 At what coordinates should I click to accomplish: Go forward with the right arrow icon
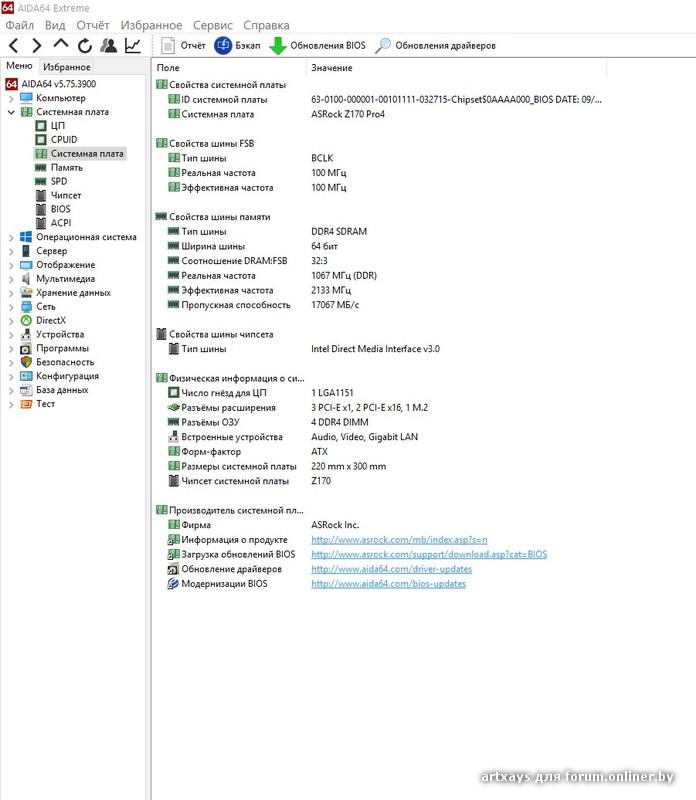pos(37,45)
